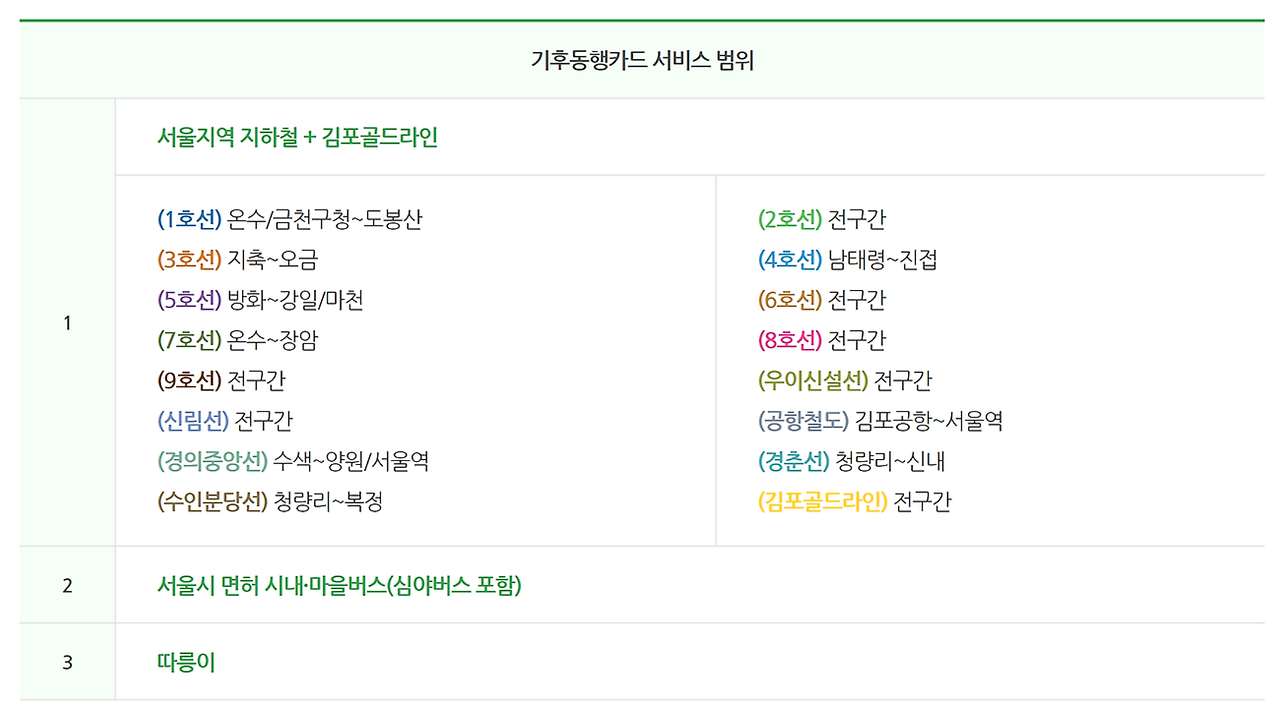Select the (9호선) 전구간 entry
The width and height of the screenshot is (1280, 722).
(x=221, y=381)
